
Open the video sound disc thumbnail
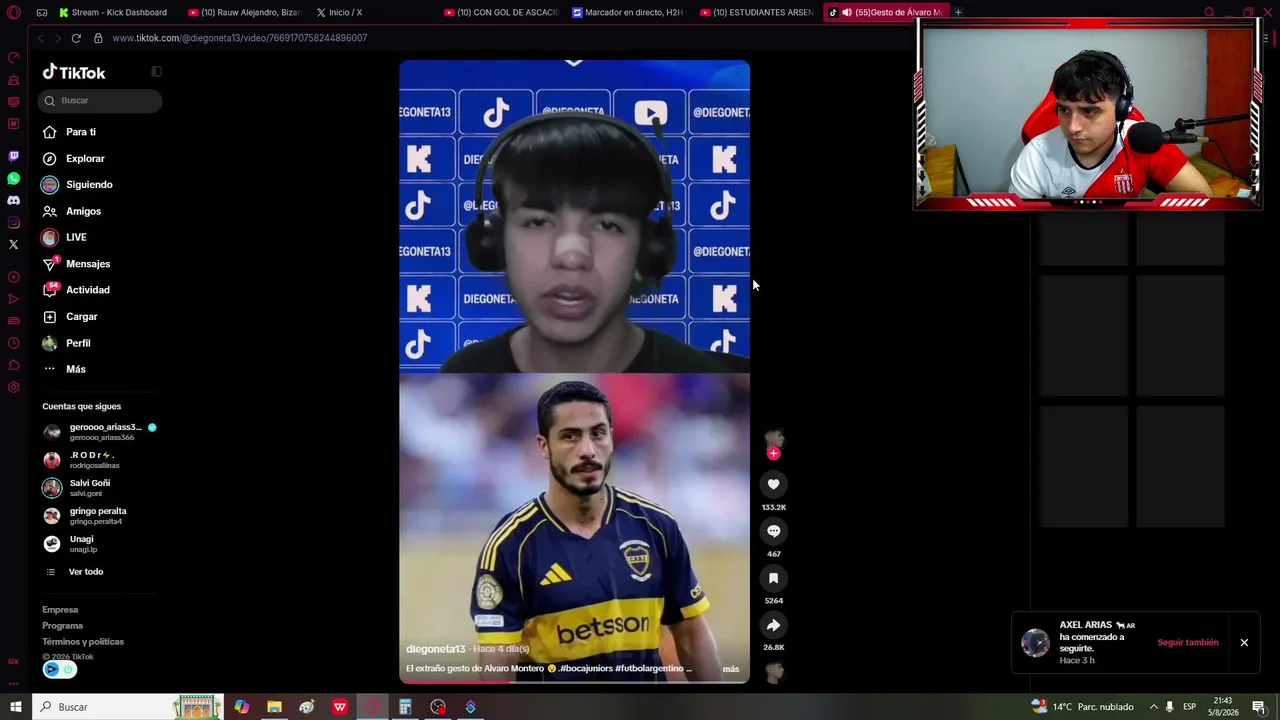(774, 673)
